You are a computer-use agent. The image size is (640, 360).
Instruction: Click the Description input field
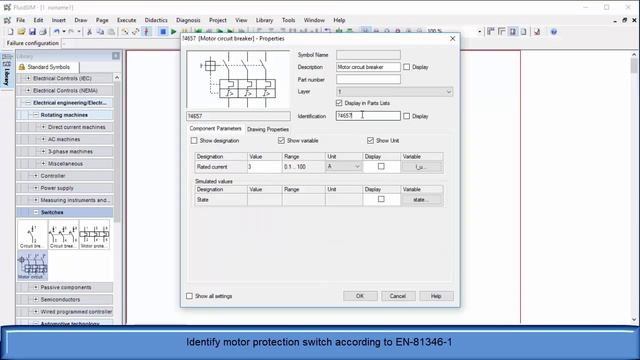tap(368, 67)
